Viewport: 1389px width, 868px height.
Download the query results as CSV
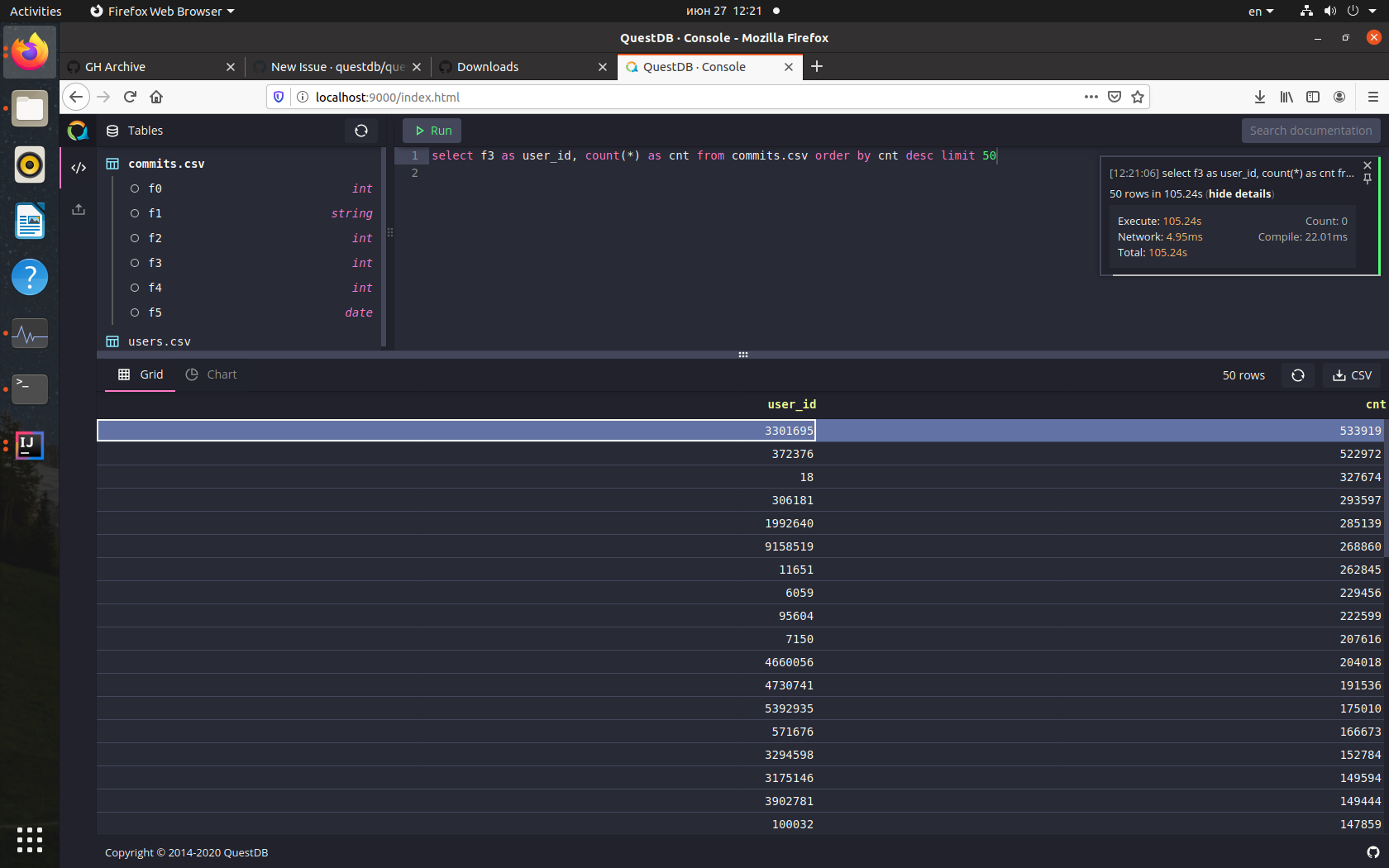tap(1353, 374)
